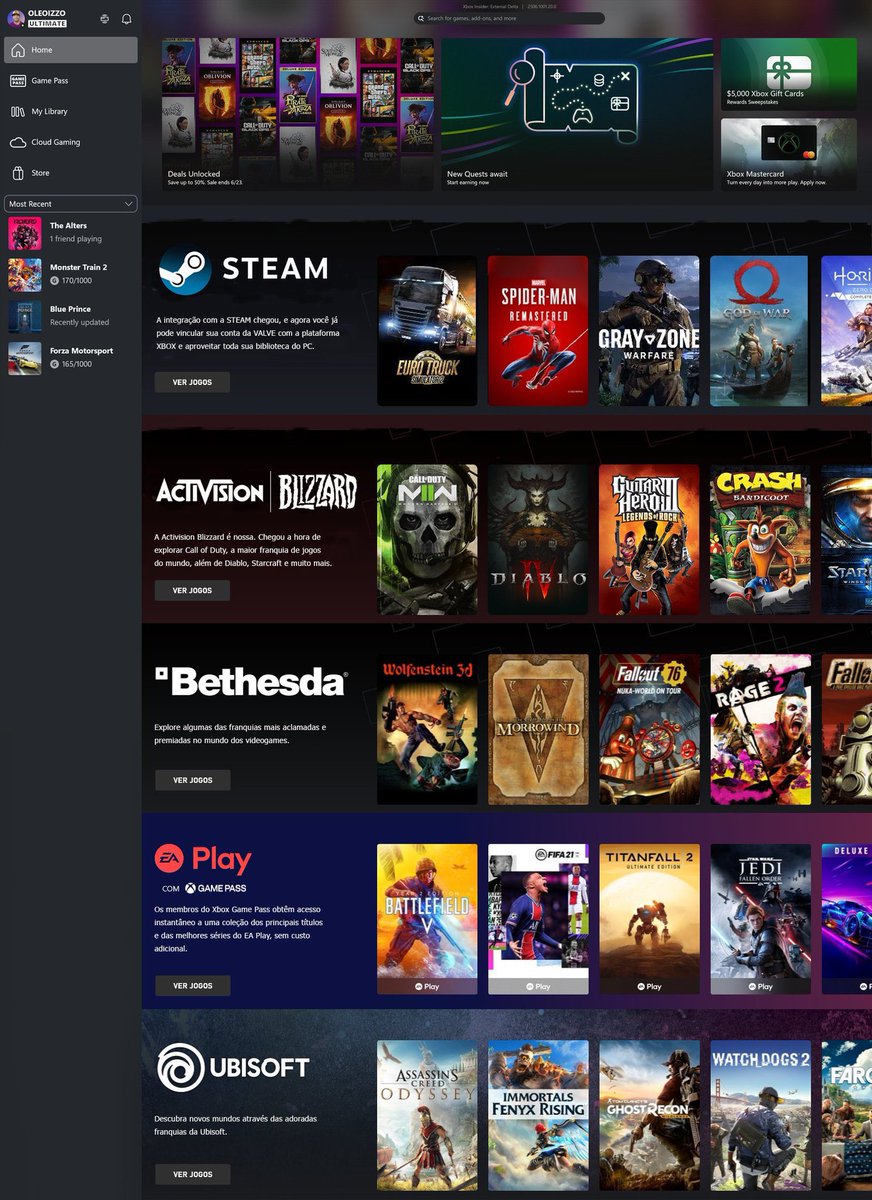The height and width of the screenshot is (1200, 872).
Task: Open Titanfall 2 Ultimate Edition cover
Action: point(649,919)
